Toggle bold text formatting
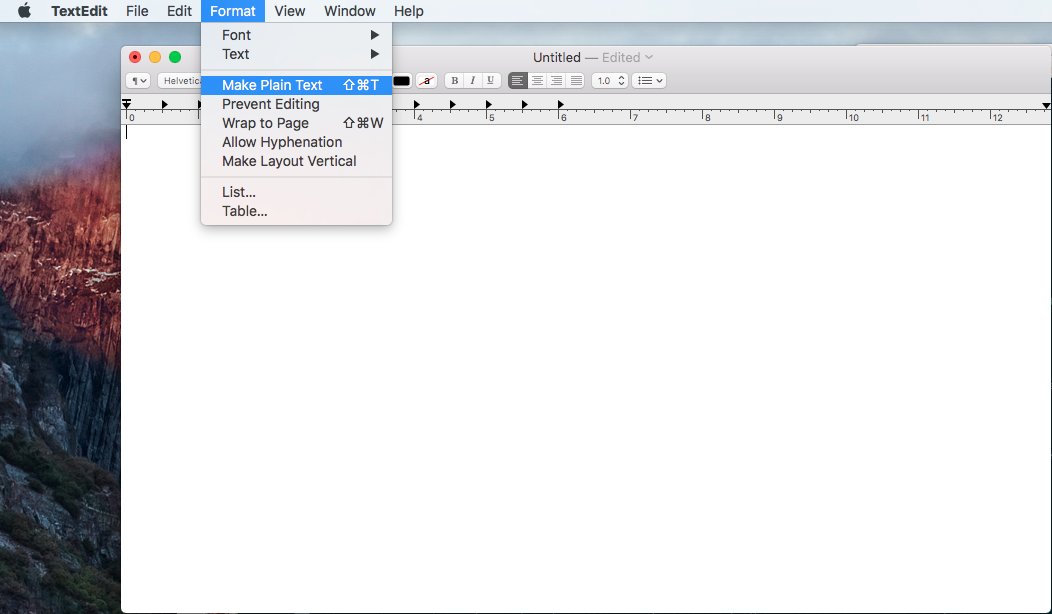Image resolution: width=1052 pixels, height=614 pixels. point(454,81)
